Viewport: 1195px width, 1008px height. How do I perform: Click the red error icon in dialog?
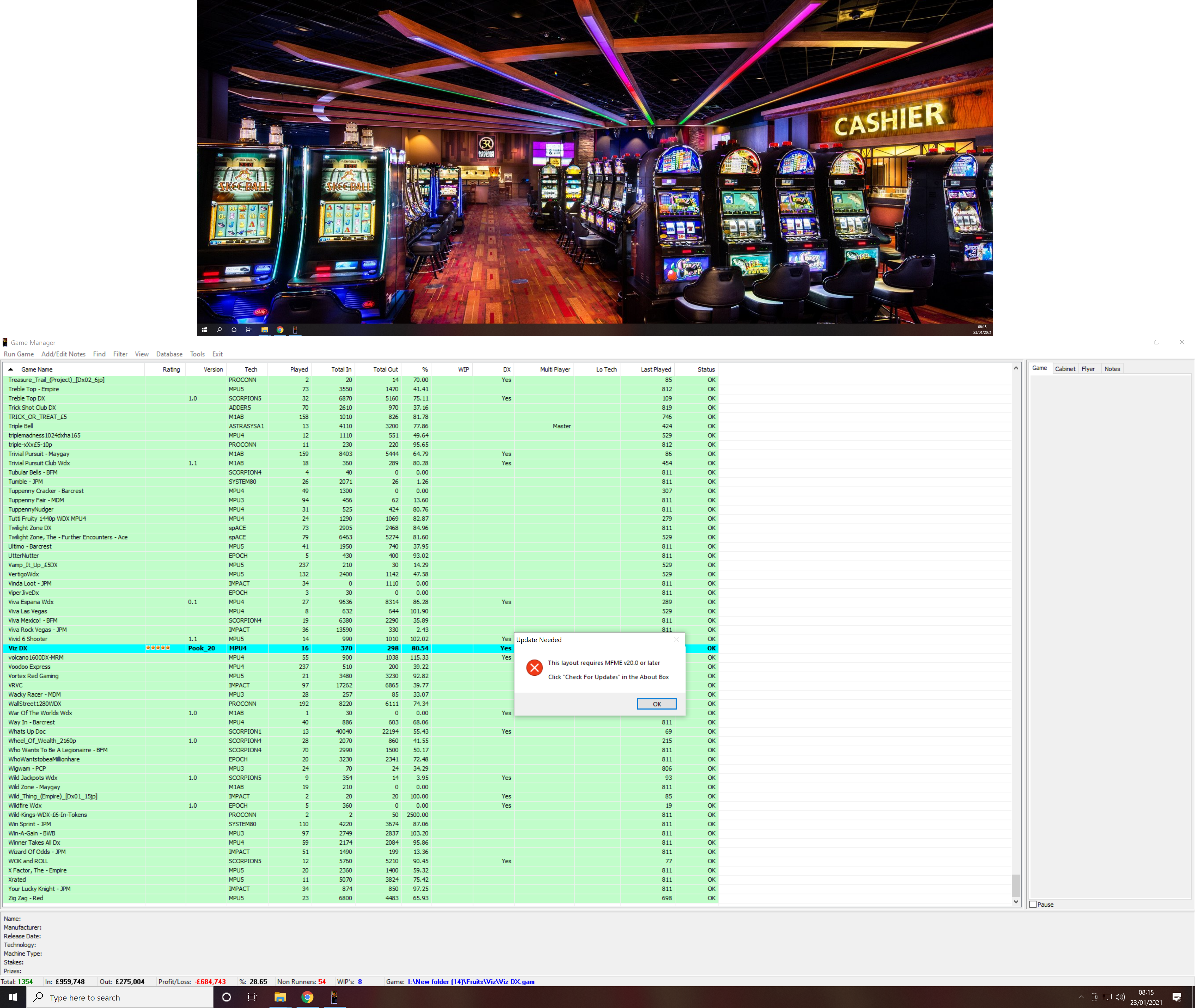(534, 667)
